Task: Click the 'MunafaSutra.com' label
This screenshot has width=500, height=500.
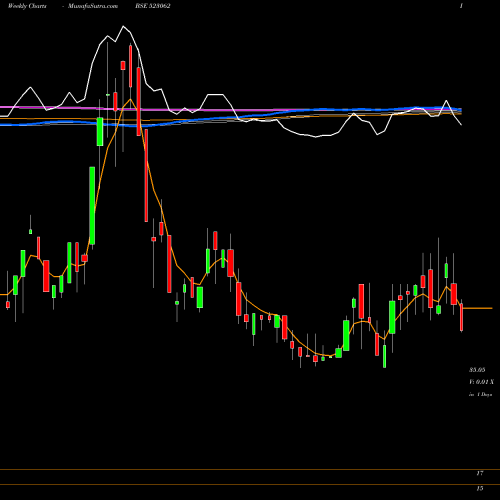Action: [93, 6]
